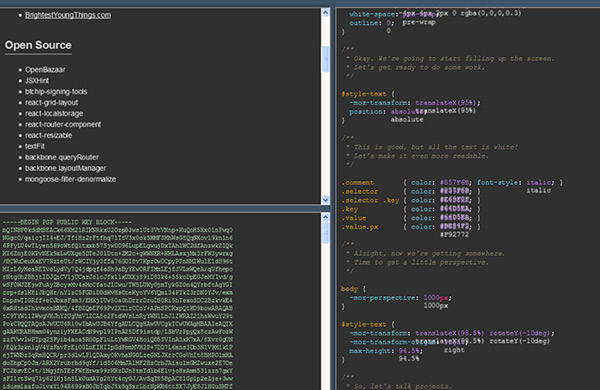
Task: Open the backbone.layoutManager link
Action: click(65, 168)
